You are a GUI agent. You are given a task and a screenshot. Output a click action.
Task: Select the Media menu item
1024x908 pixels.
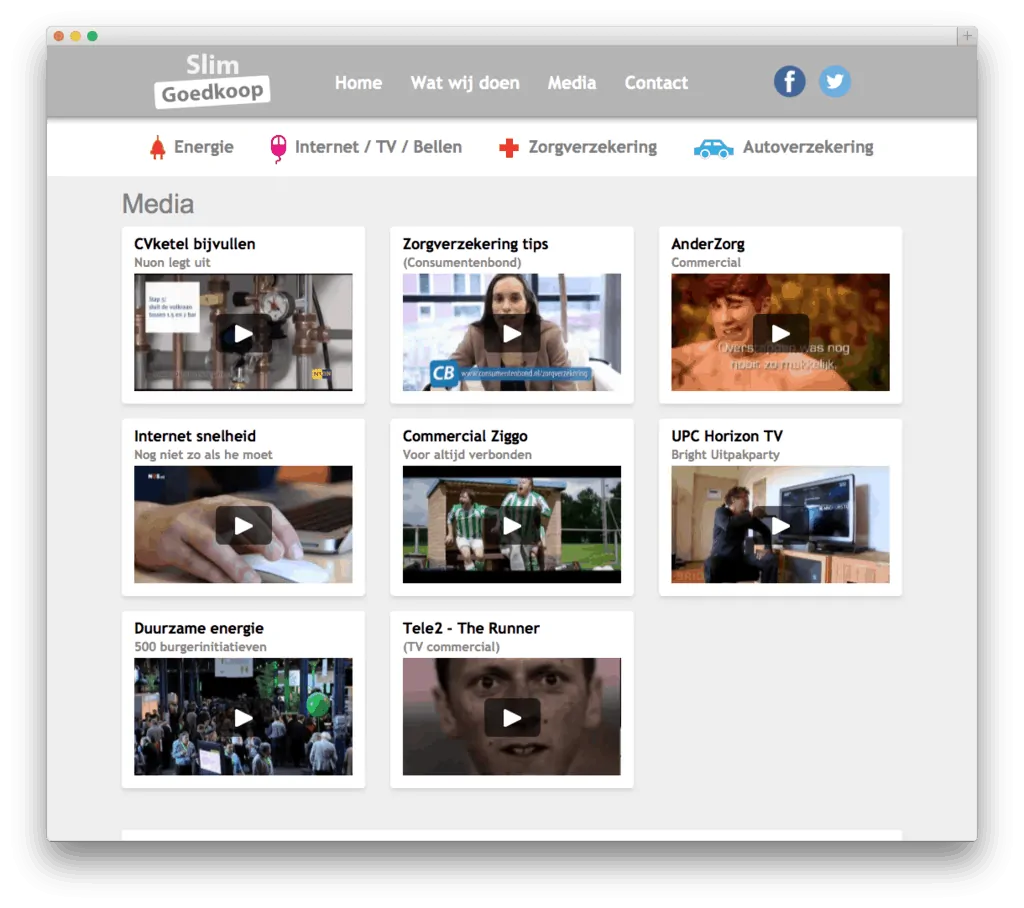572,83
